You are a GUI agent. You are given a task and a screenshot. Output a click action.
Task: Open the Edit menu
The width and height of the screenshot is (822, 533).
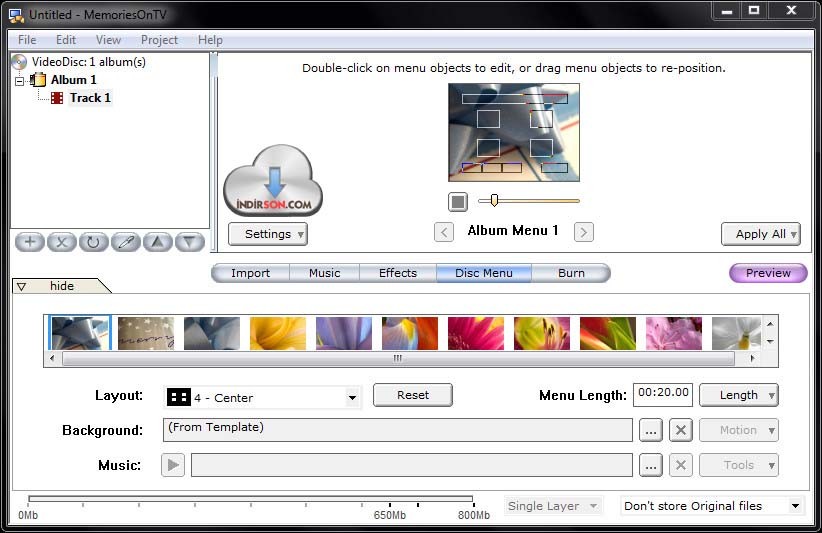pyautogui.click(x=66, y=40)
